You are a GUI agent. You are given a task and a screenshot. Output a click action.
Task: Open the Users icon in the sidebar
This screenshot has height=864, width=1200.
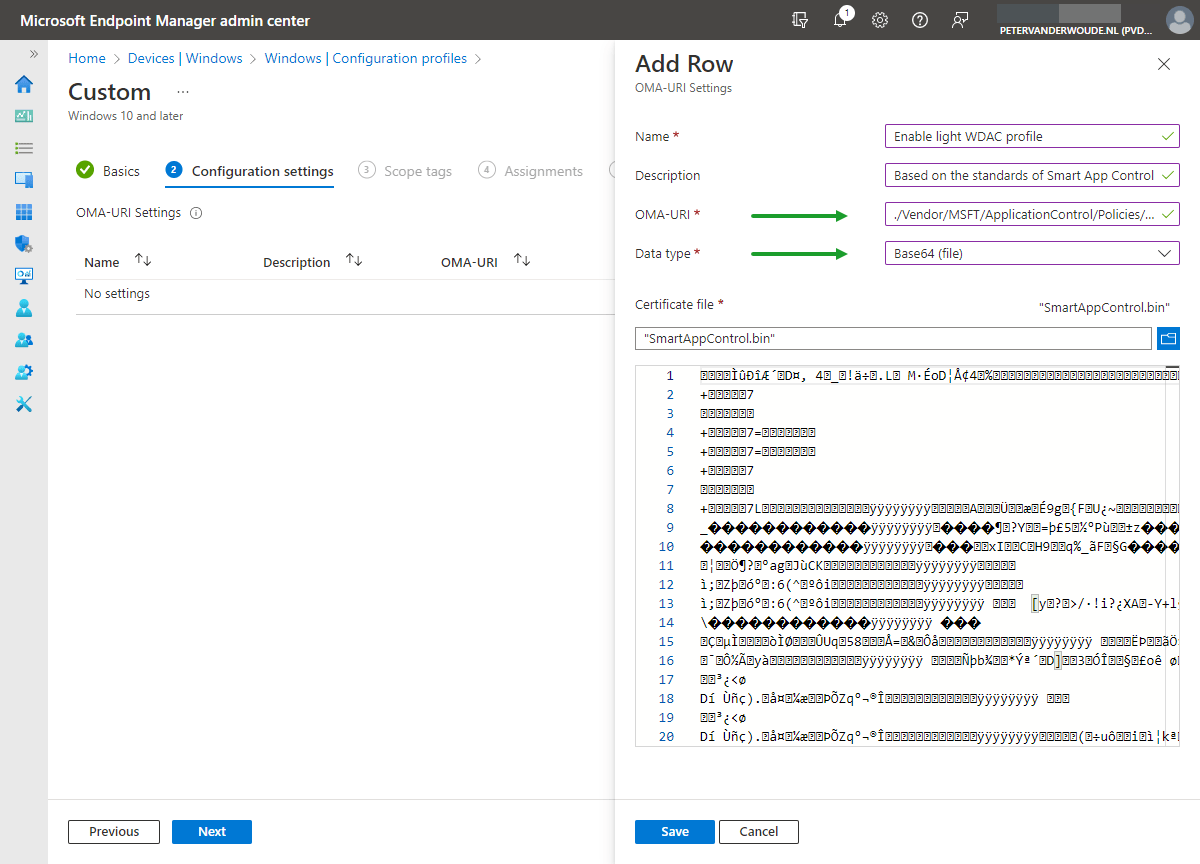click(21, 307)
